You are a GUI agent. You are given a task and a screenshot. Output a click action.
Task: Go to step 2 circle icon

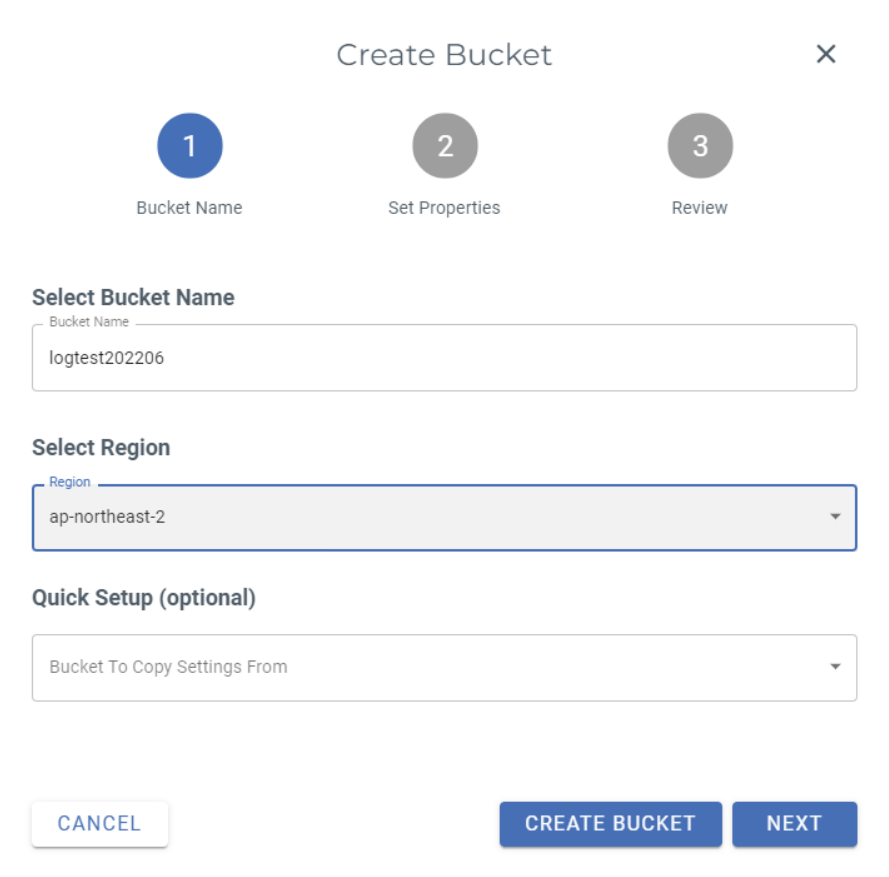pyautogui.click(x=445, y=146)
